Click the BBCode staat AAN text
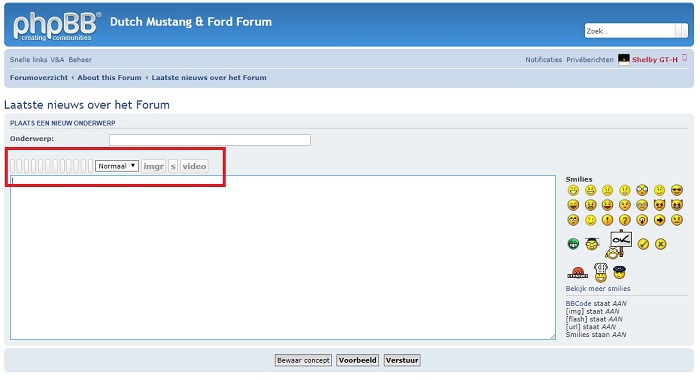 tap(596, 303)
